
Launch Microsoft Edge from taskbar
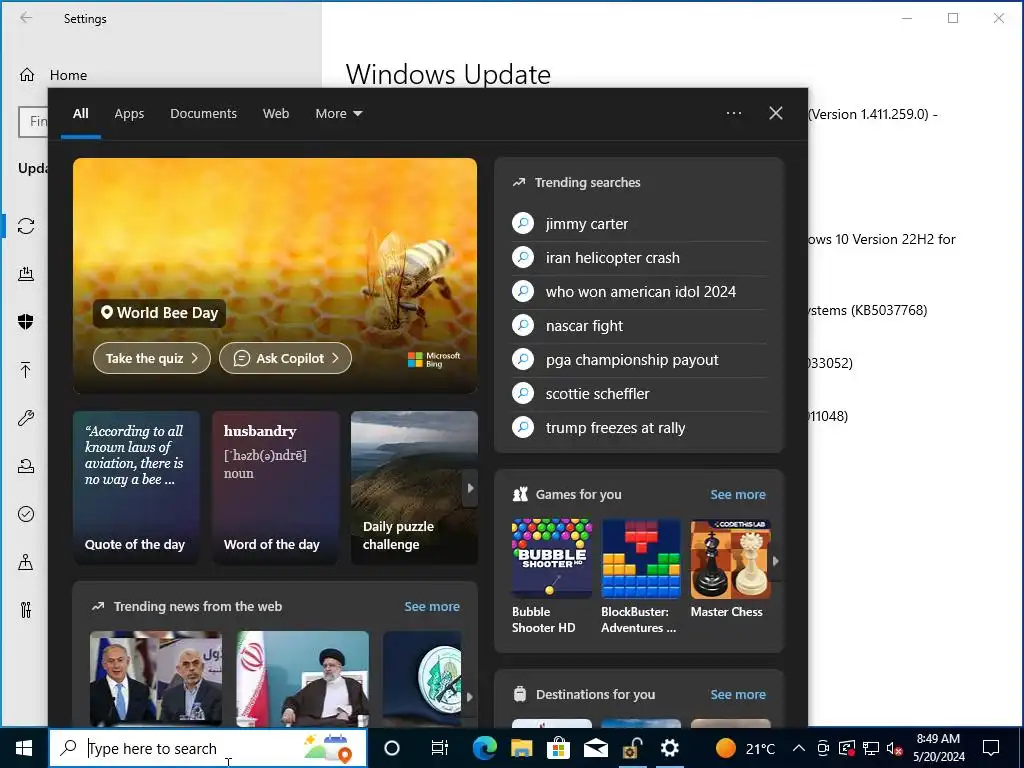(x=484, y=748)
